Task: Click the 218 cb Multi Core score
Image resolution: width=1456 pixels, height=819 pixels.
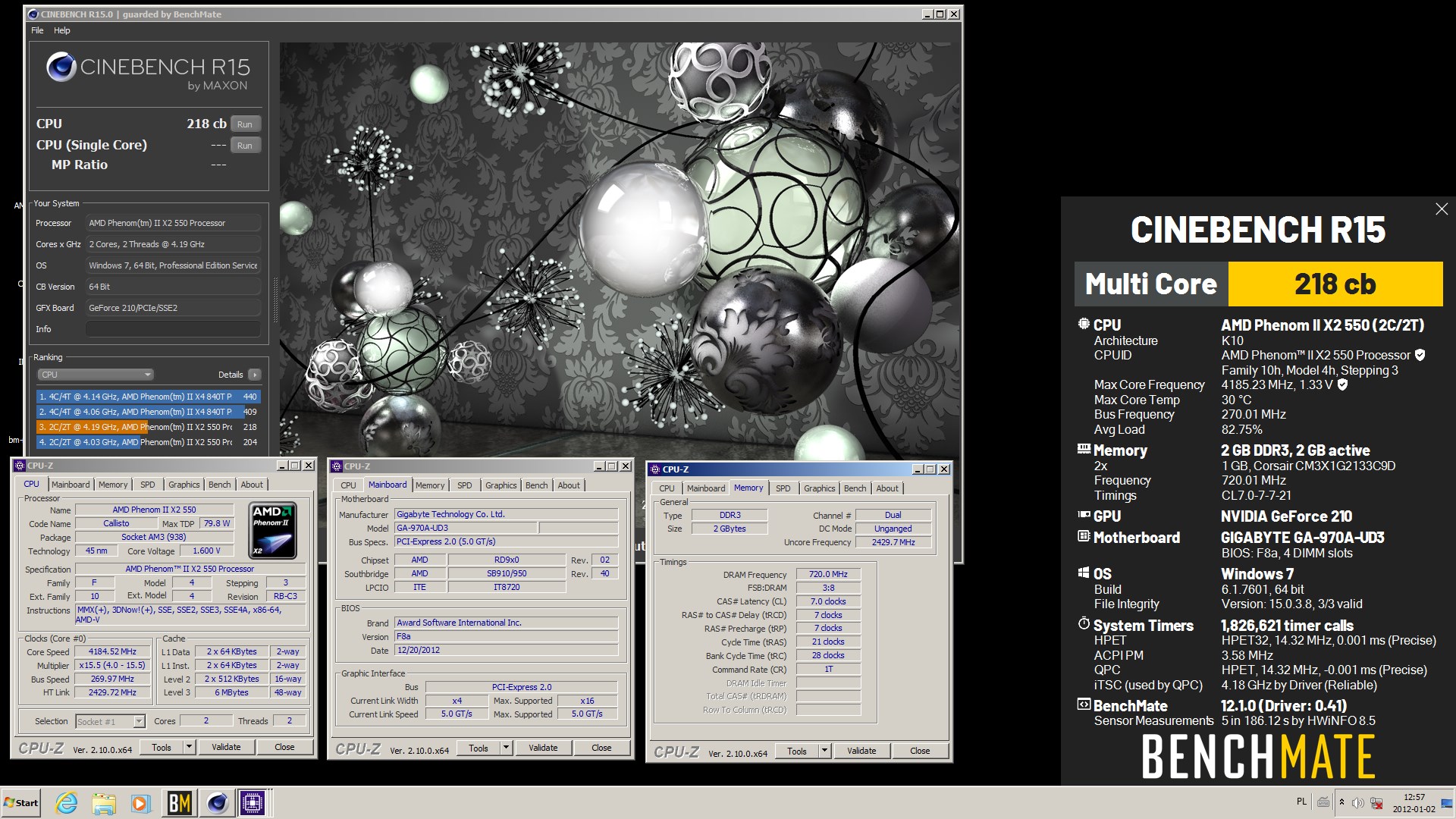Action: 1335,284
